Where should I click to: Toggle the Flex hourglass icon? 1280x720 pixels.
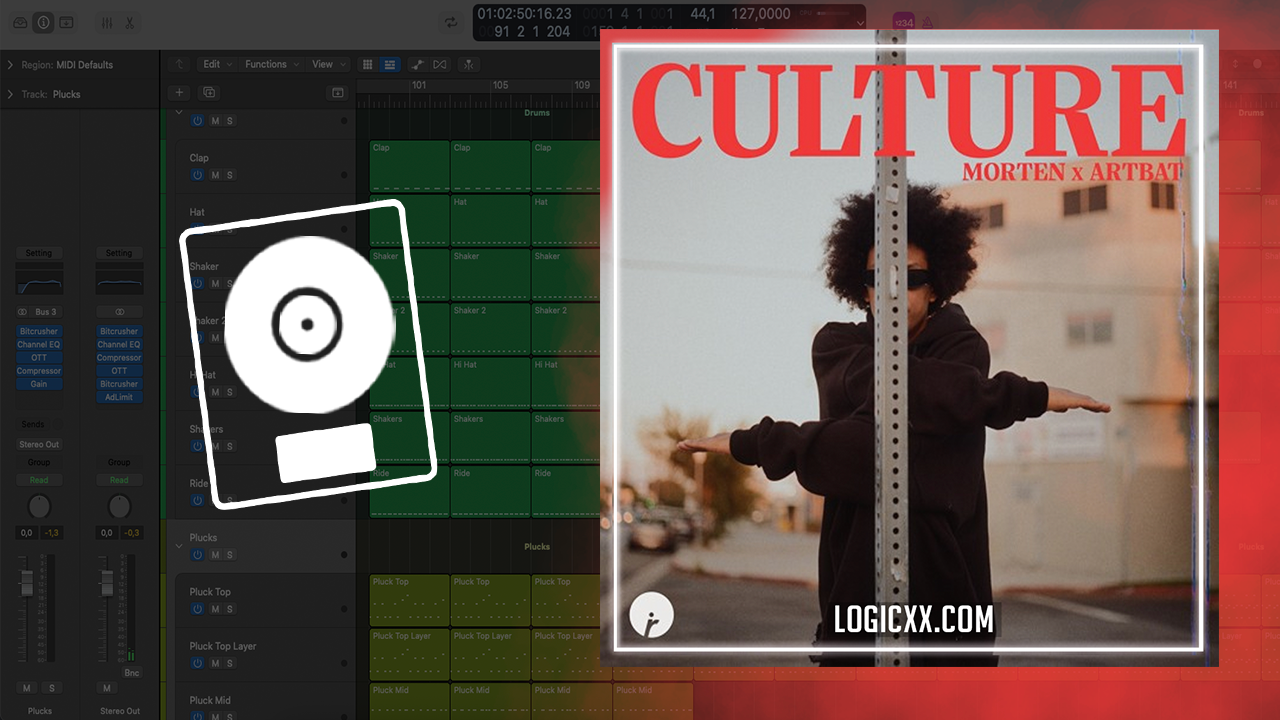click(x=440, y=64)
